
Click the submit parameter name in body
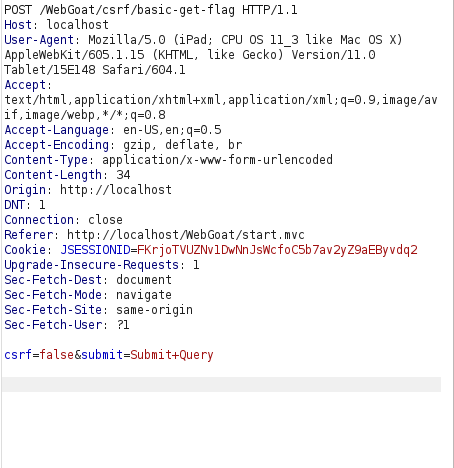pyautogui.click(x=102, y=355)
